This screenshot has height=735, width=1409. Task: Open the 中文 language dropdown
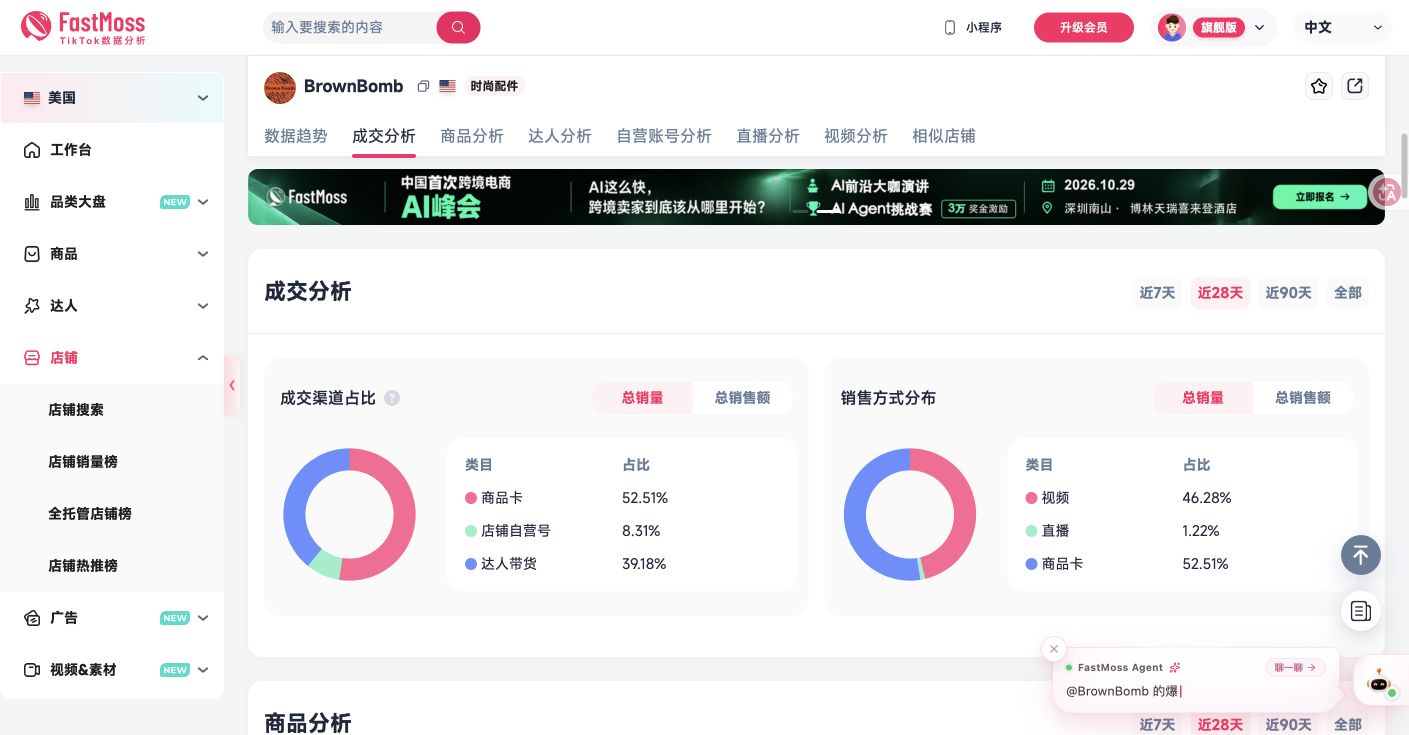pyautogui.click(x=1342, y=28)
